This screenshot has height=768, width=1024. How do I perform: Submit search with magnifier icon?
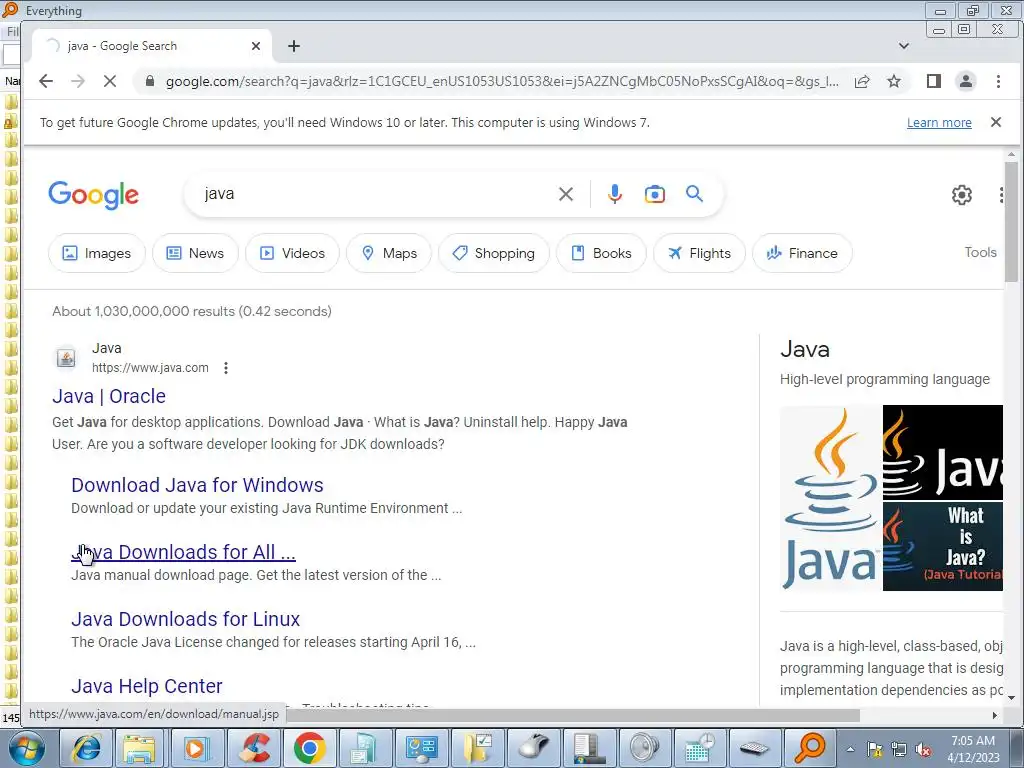[x=694, y=194]
